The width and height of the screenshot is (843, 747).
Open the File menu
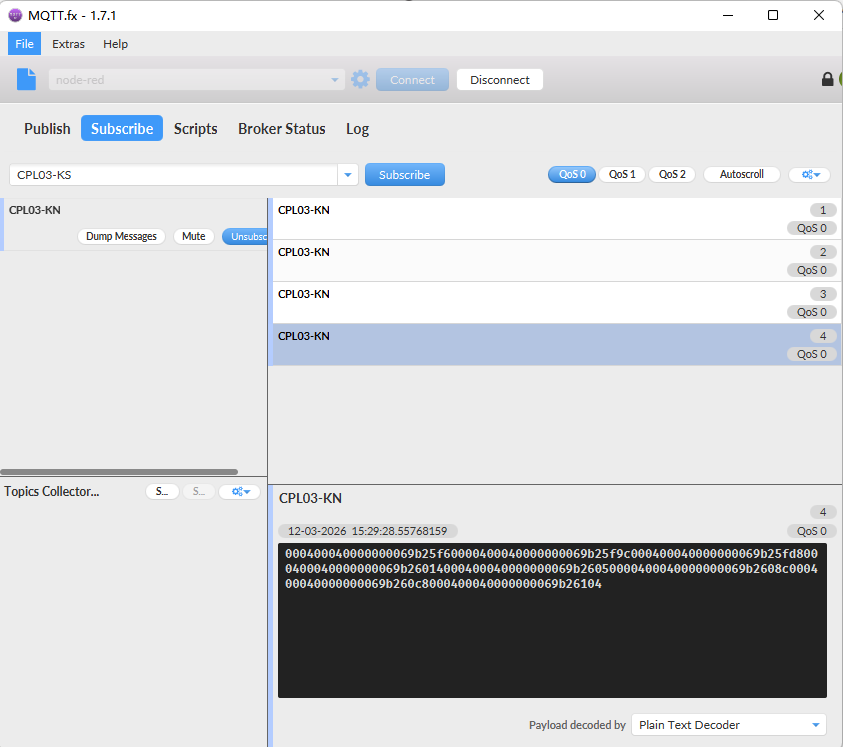click(x=24, y=44)
